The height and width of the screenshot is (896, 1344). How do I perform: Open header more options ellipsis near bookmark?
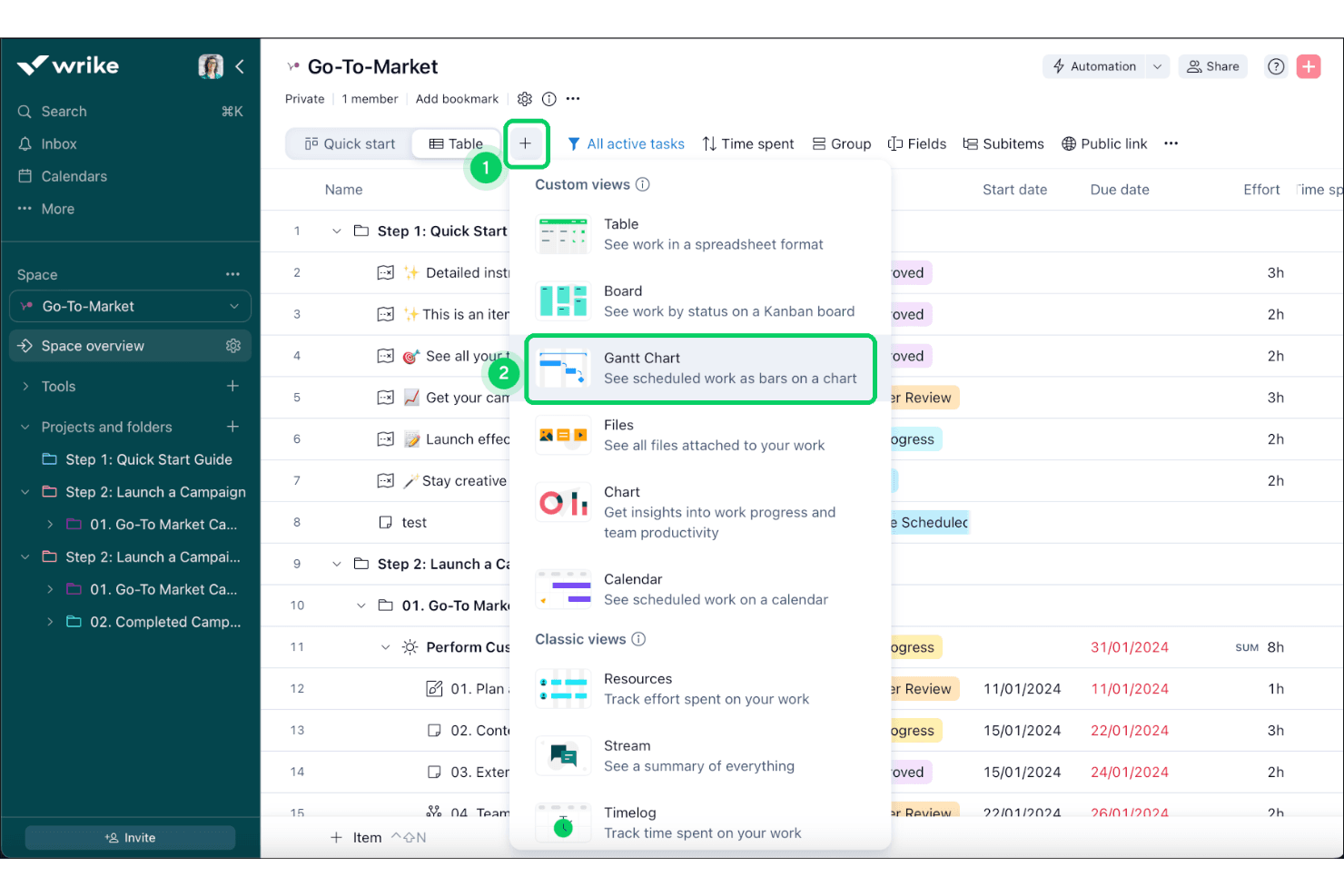pos(573,99)
